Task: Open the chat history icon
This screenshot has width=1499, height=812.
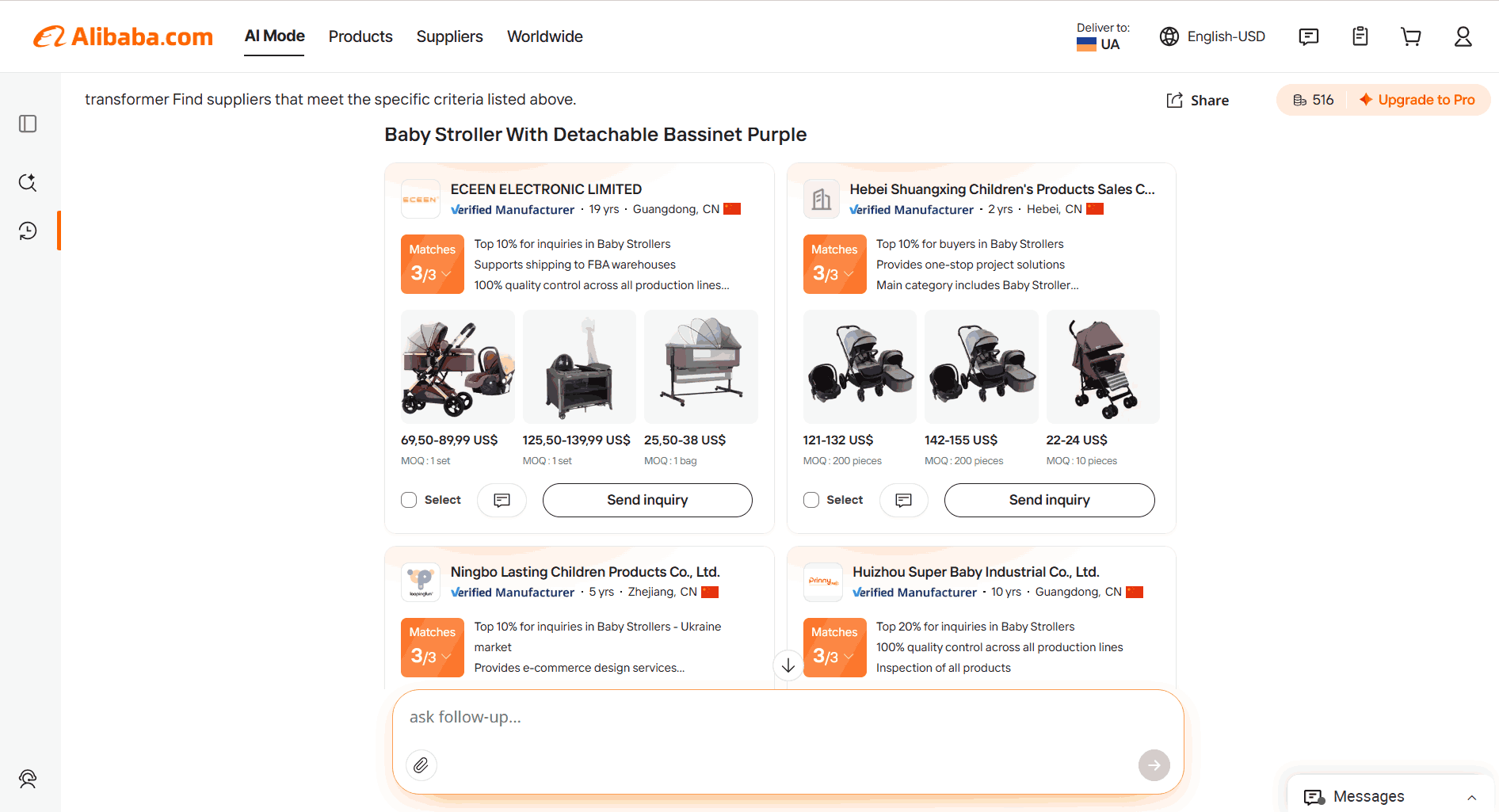Action: [x=28, y=231]
